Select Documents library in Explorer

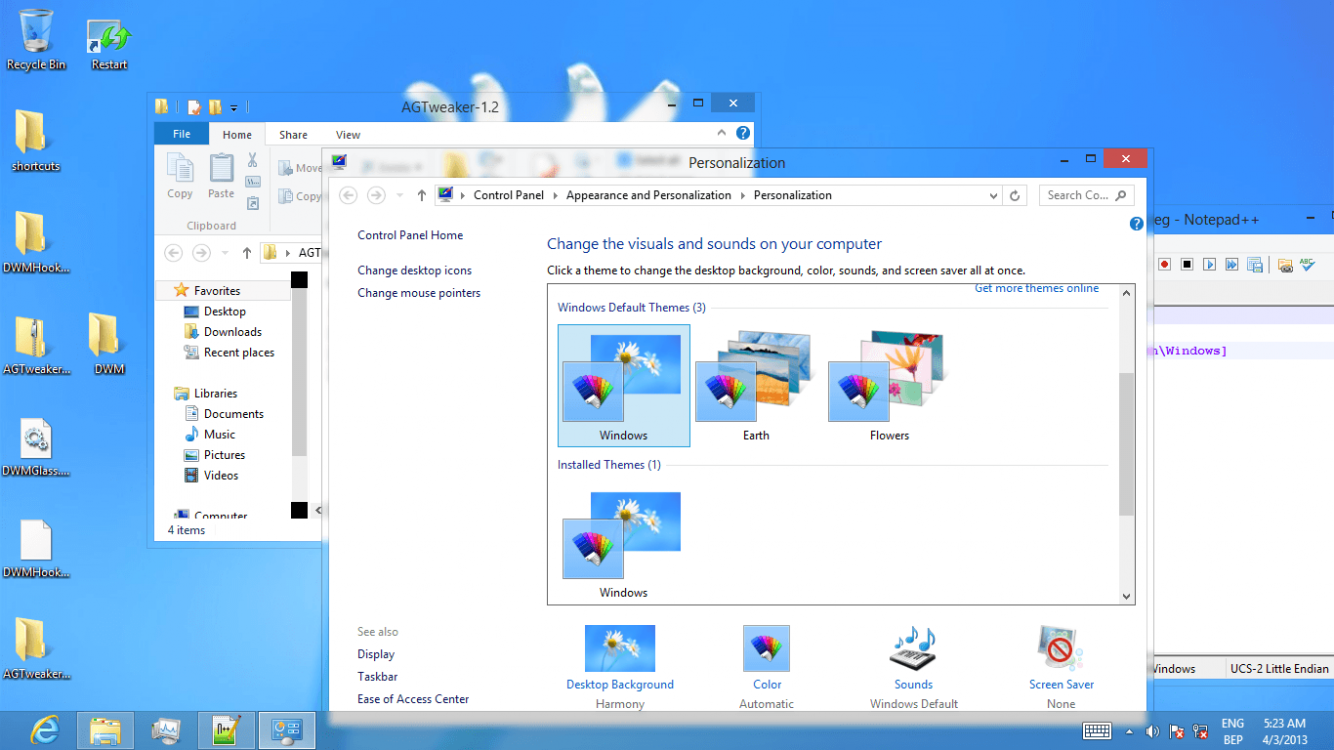click(224, 414)
